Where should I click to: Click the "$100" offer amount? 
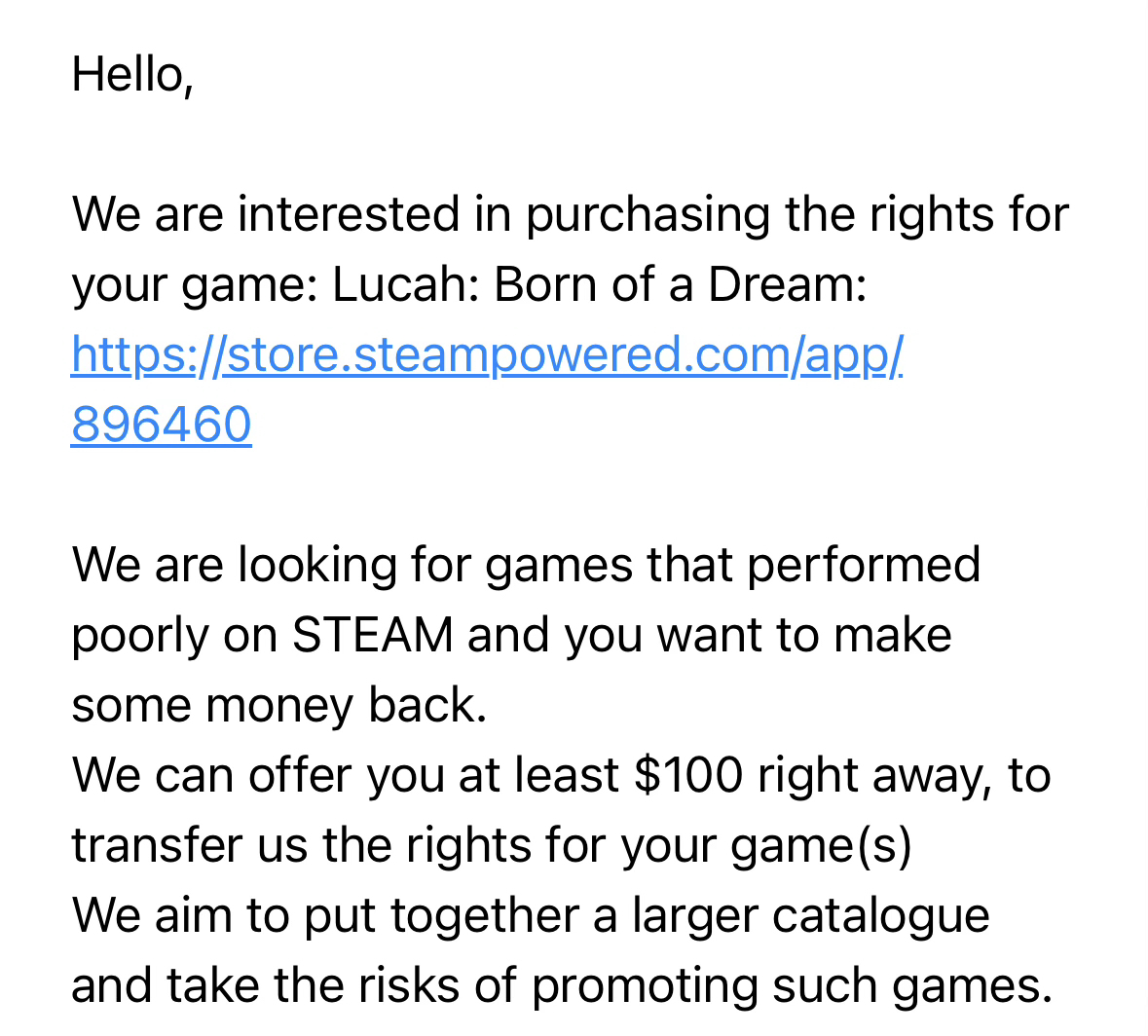(688, 776)
